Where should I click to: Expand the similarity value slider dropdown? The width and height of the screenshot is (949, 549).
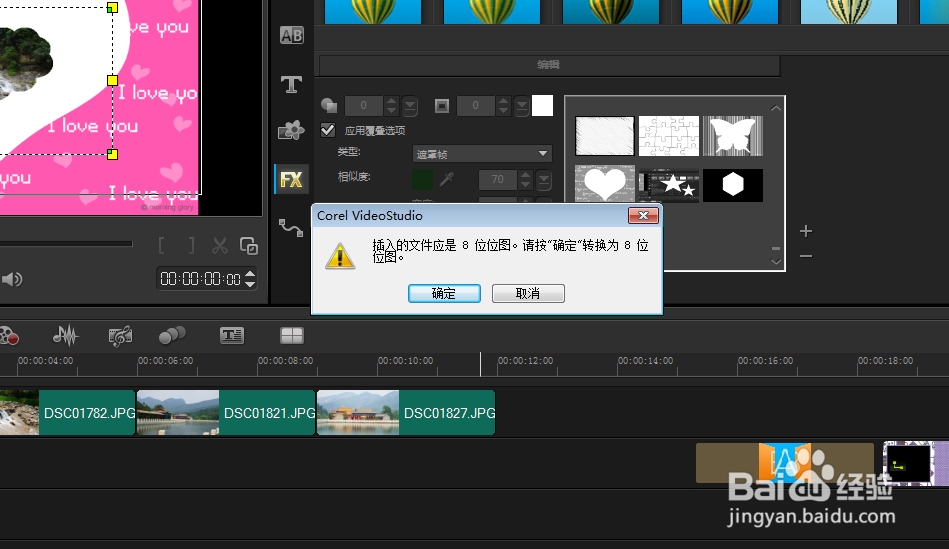pos(543,179)
